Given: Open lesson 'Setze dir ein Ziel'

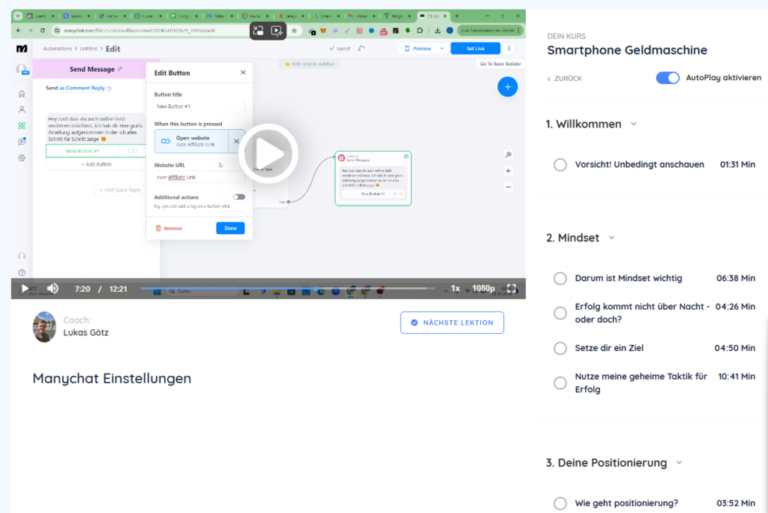Looking at the screenshot, I should tap(609, 348).
